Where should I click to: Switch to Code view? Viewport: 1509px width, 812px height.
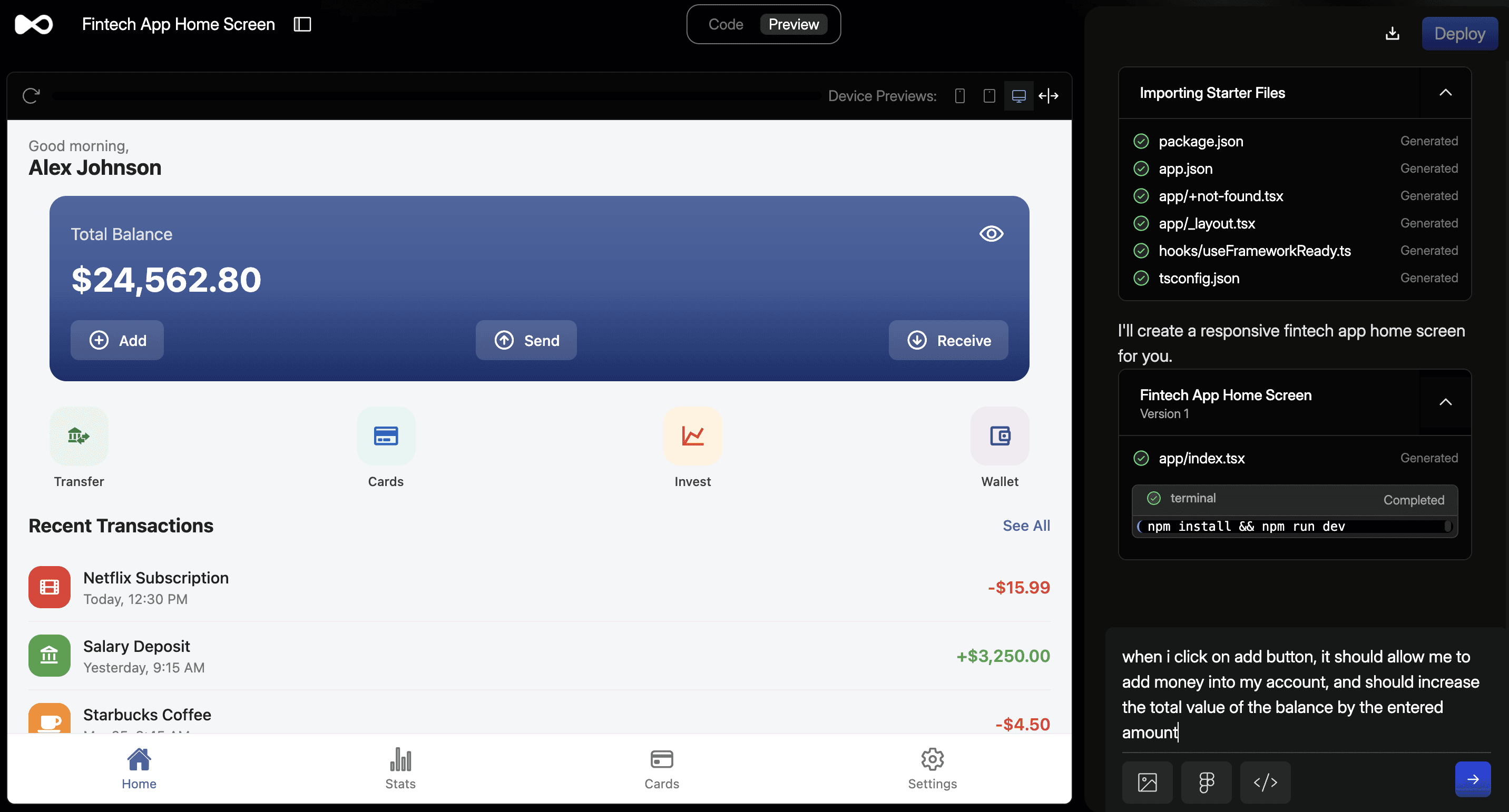[x=725, y=24]
